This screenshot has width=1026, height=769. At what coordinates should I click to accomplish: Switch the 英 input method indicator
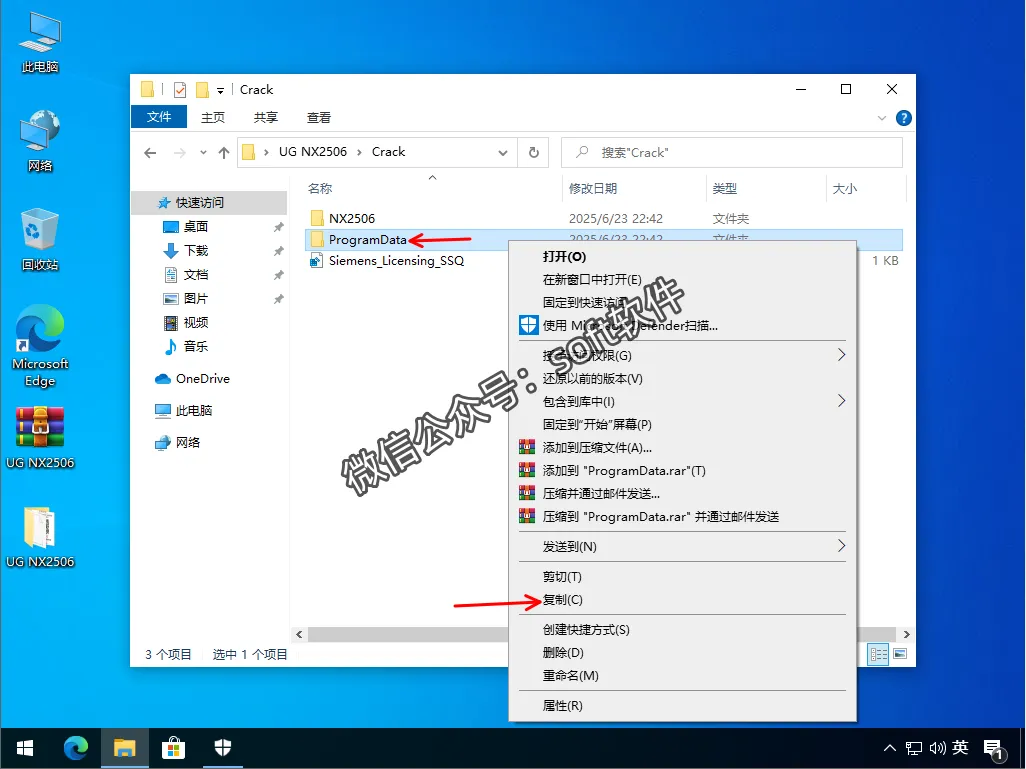coord(960,747)
